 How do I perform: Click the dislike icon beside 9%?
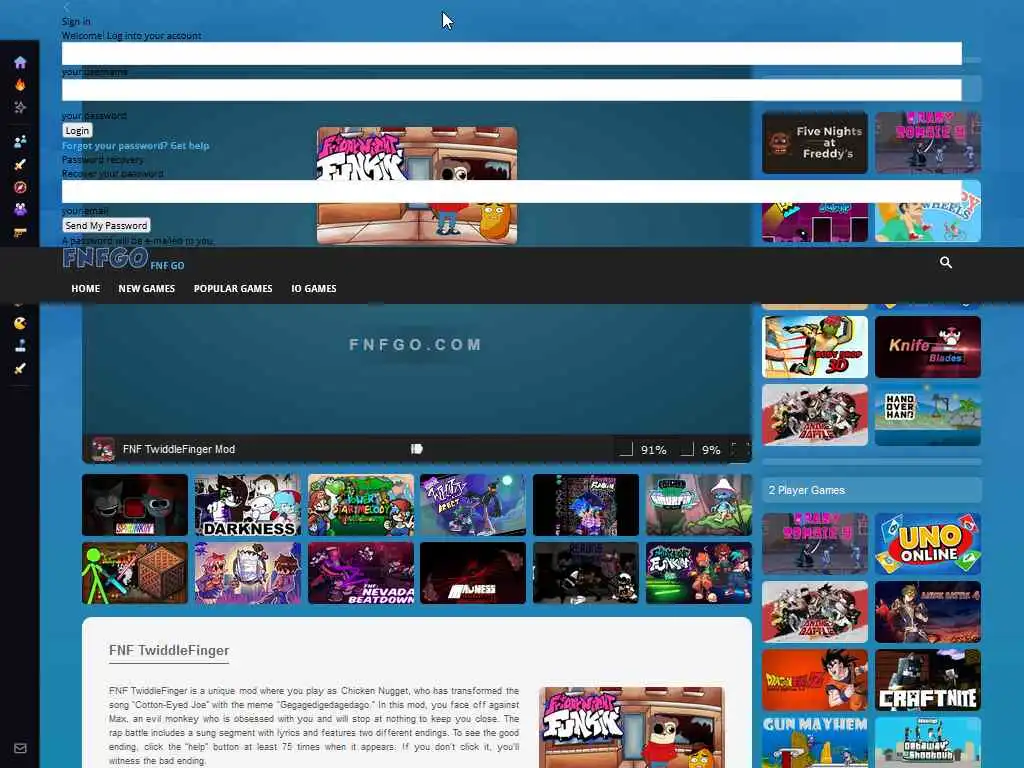[x=686, y=449]
